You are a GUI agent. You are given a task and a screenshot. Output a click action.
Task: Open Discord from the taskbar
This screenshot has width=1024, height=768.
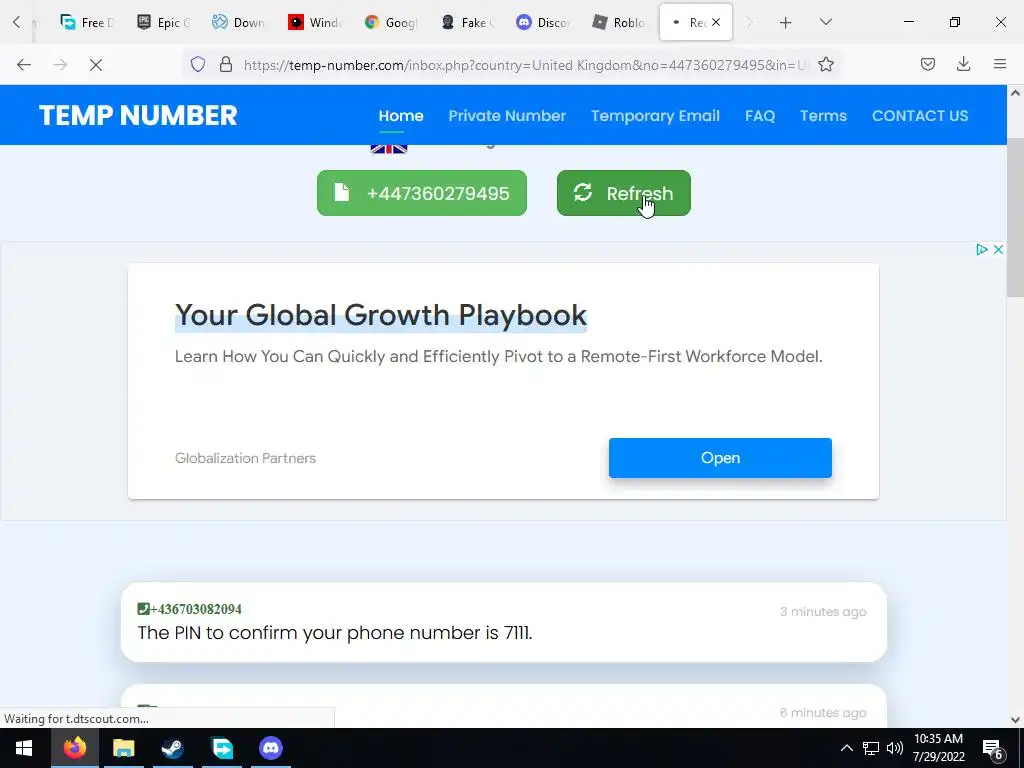(270, 748)
